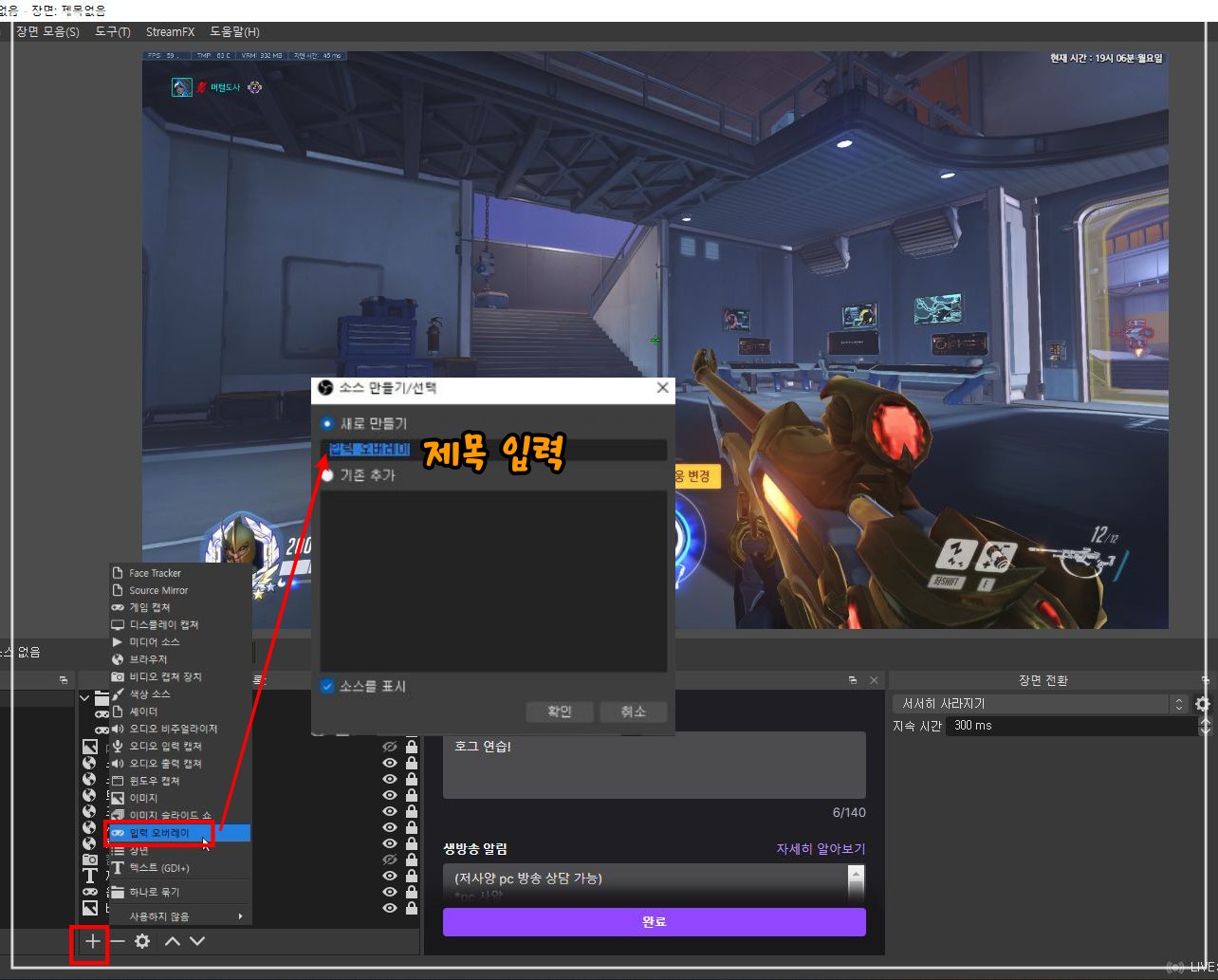Expand the 사용하지 않음 submenu
This screenshot has width=1218, height=980.
[x=180, y=916]
